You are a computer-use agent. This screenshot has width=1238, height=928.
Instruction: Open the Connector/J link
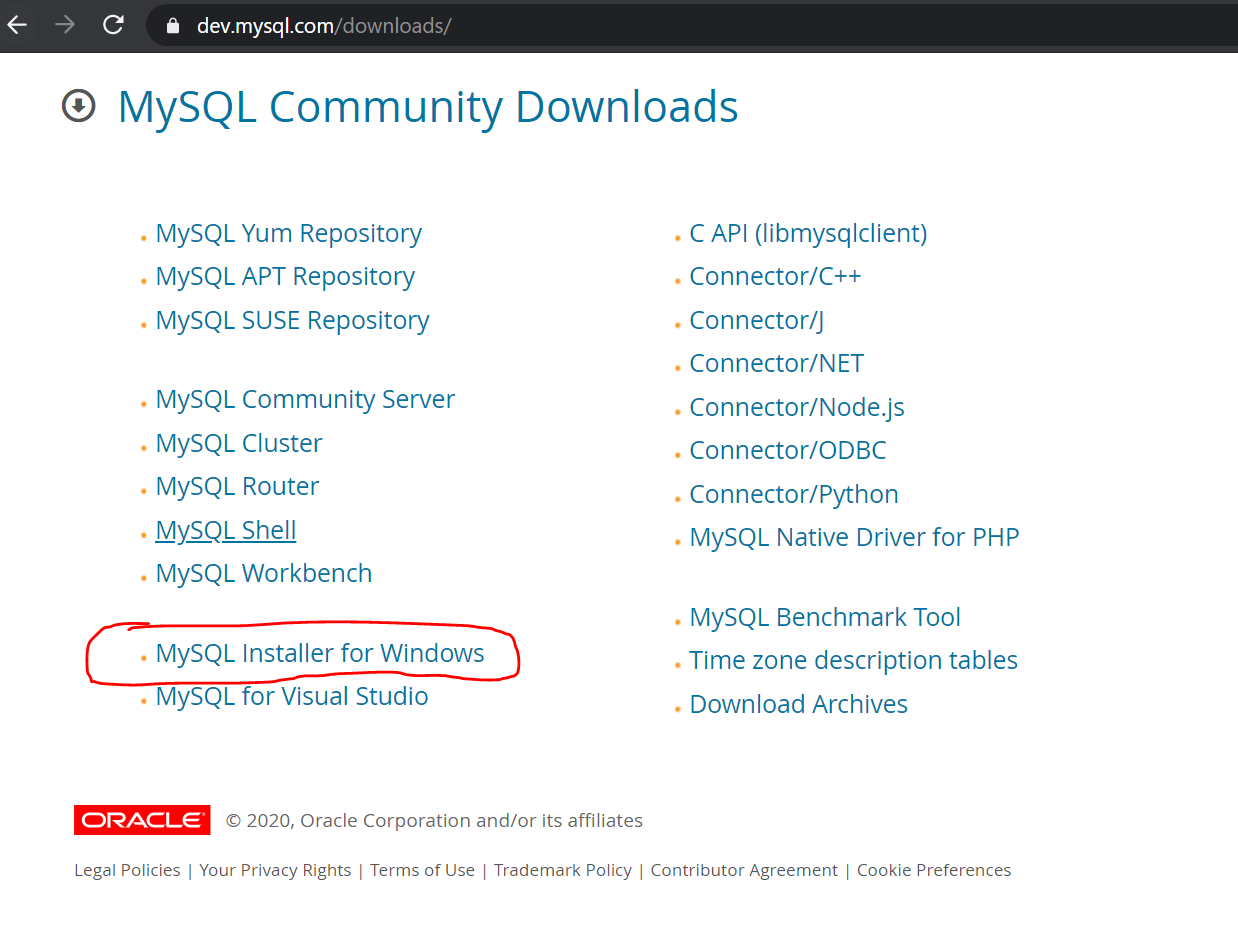(x=757, y=321)
